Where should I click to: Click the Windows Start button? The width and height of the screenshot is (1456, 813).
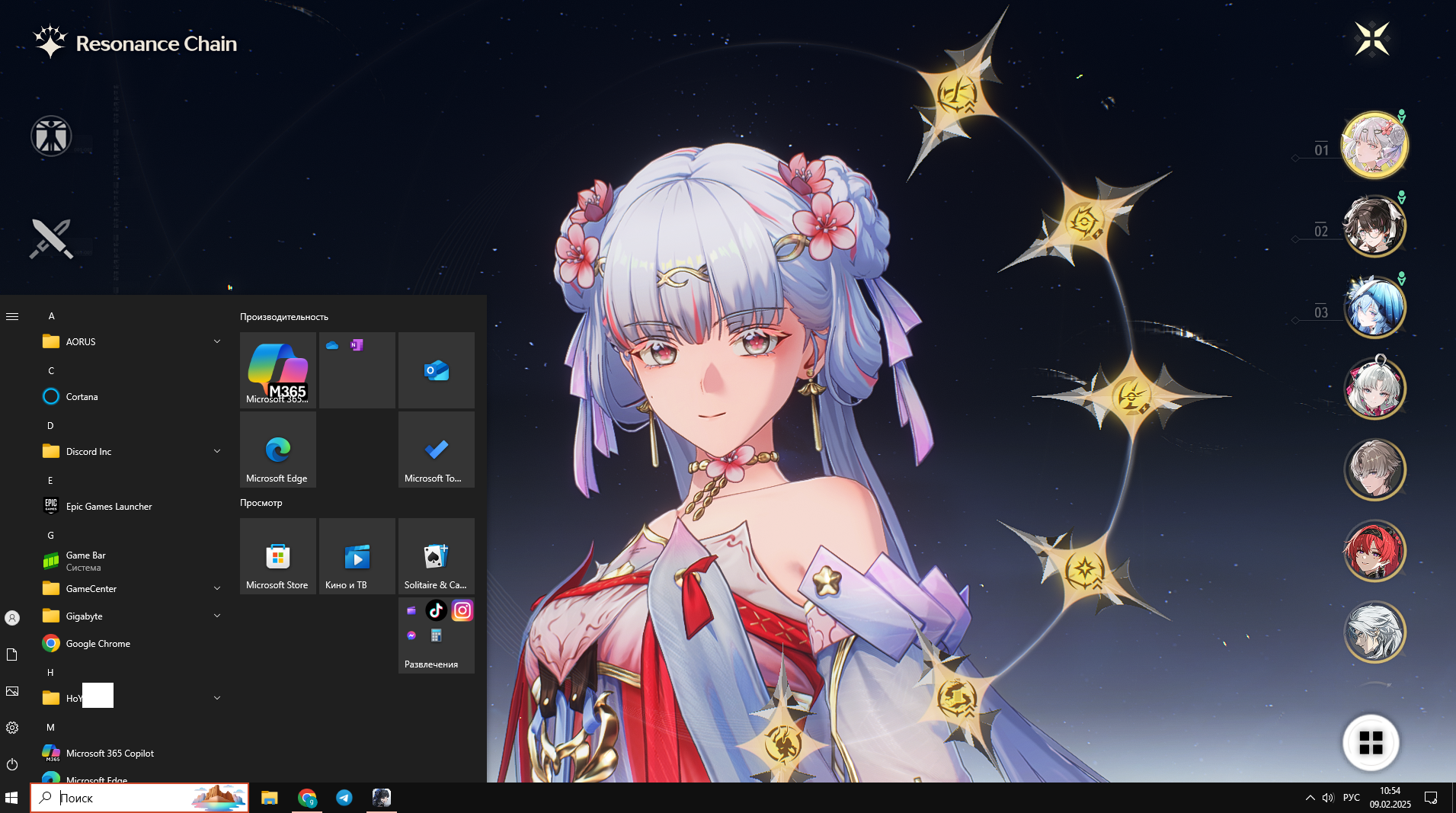tap(11, 798)
